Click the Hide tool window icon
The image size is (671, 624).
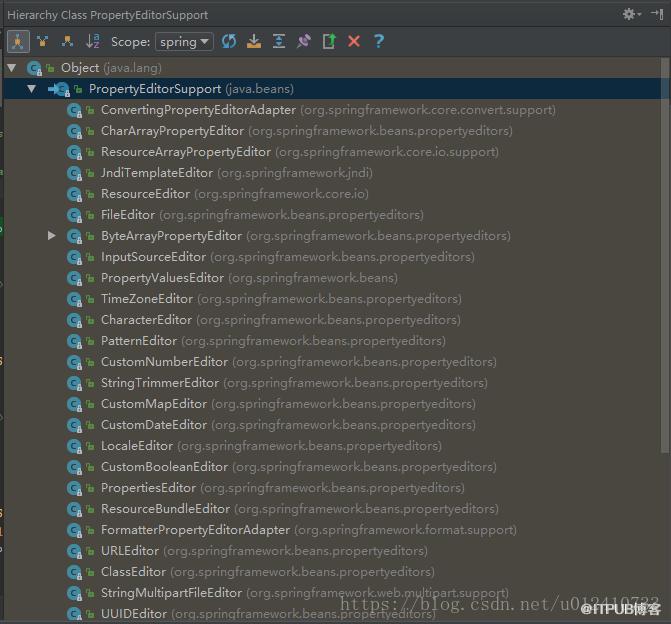tap(657, 15)
